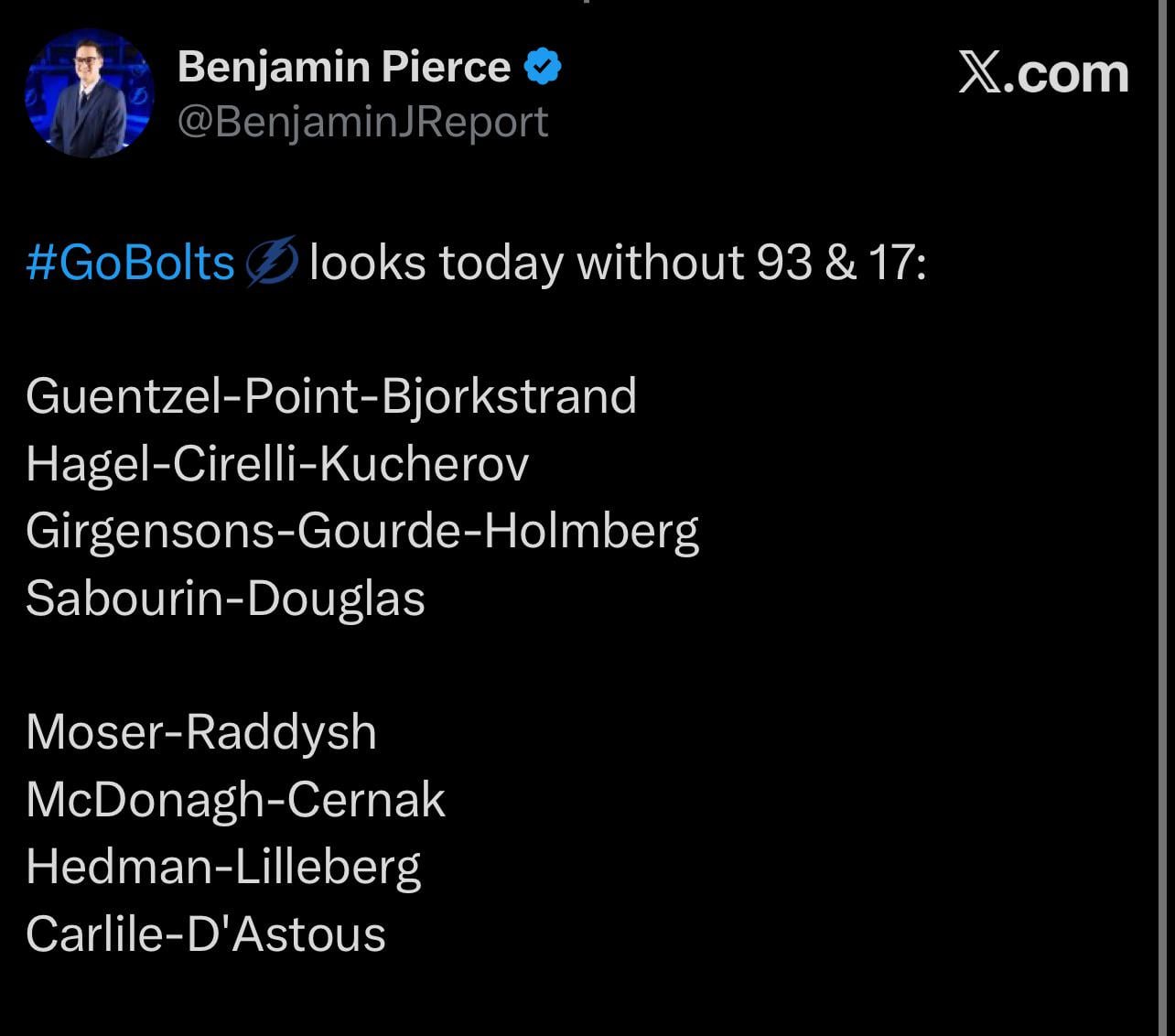
Task: Open the @BenjaminJReport handle
Action: pyautogui.click(x=363, y=122)
